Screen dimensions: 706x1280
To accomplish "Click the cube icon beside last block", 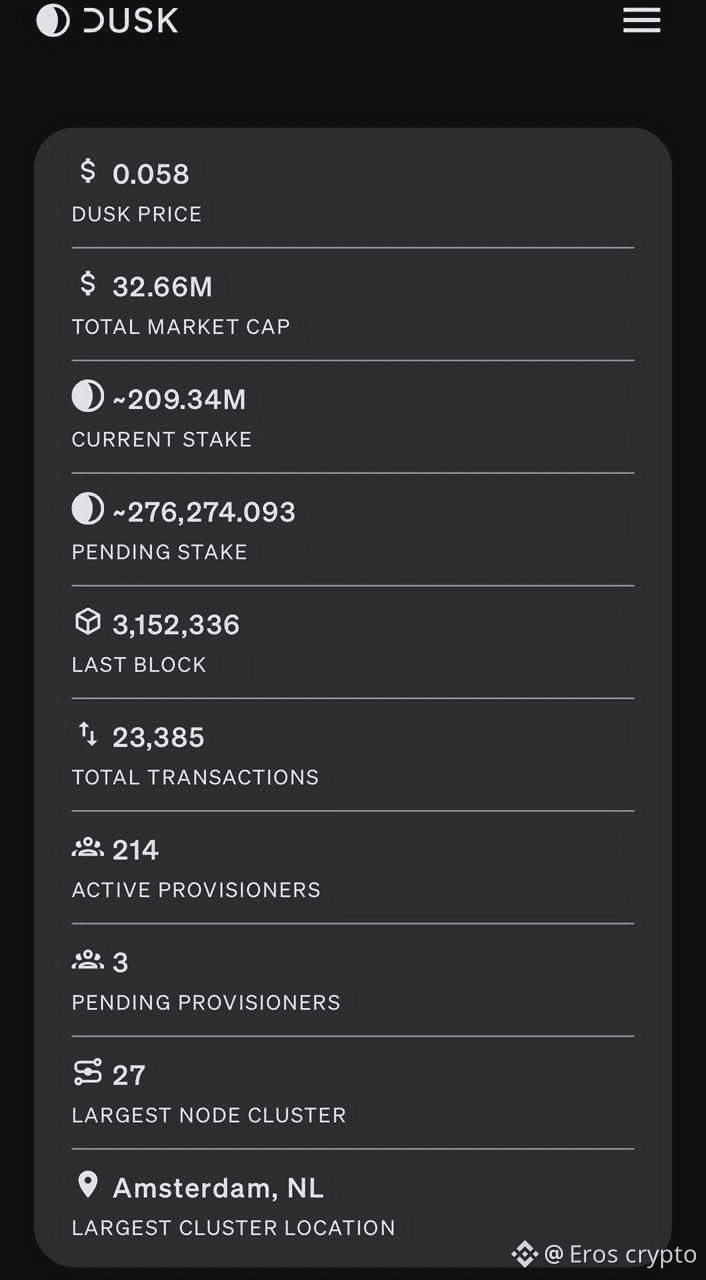I will coord(88,623).
